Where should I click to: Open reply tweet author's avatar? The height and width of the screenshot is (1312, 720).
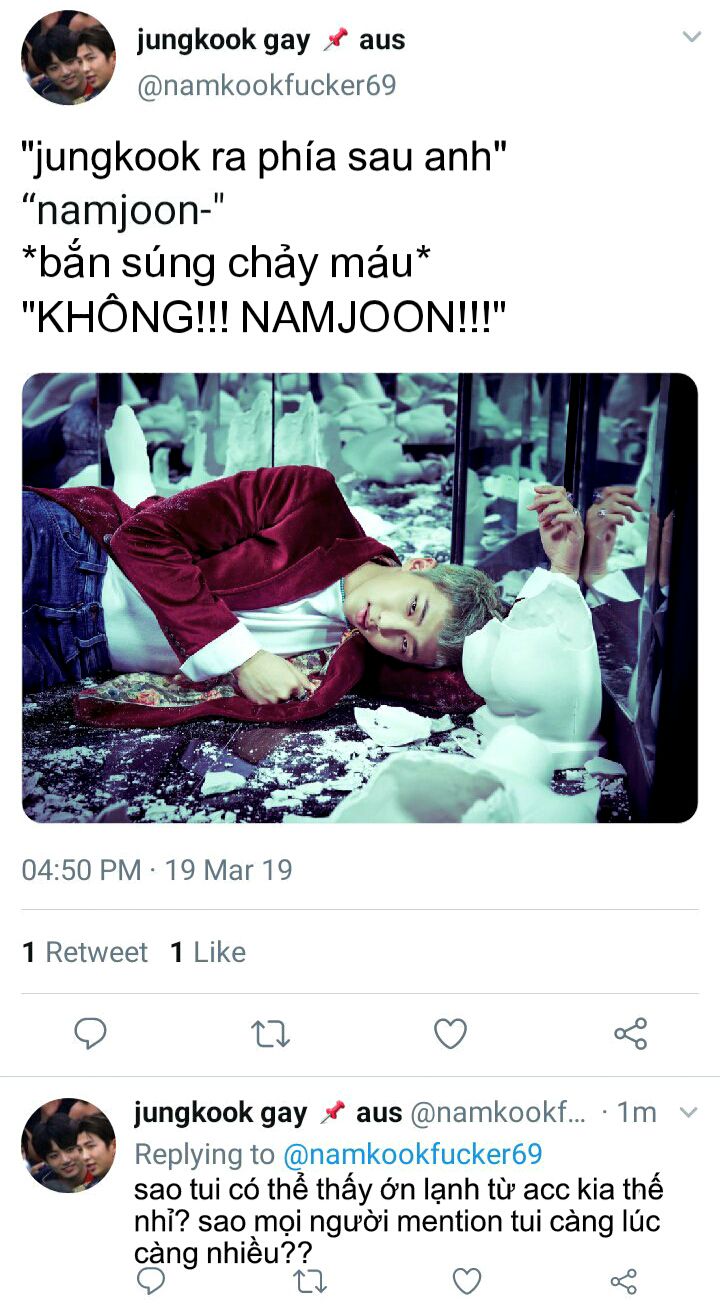(x=68, y=1145)
